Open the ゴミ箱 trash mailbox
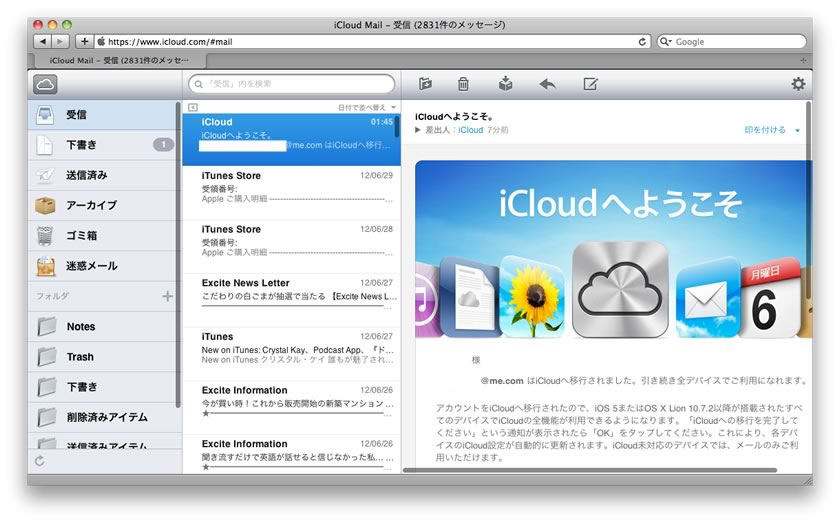840x523 pixels. pos(102,235)
